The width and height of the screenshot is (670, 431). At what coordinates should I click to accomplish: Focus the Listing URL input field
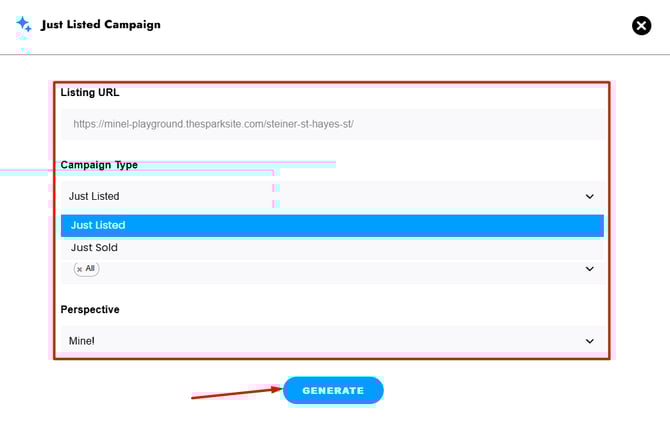tap(332, 124)
